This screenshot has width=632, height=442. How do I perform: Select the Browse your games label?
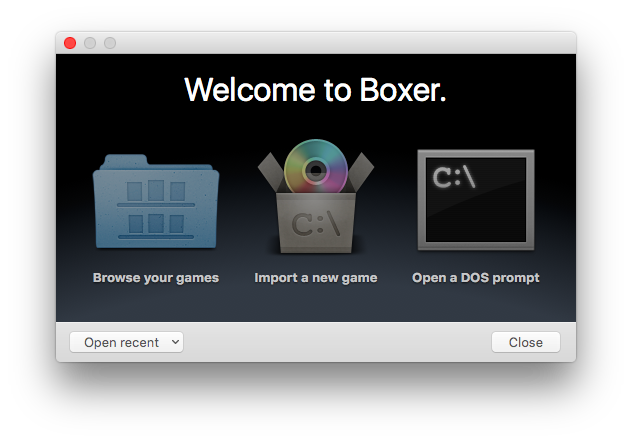[x=156, y=278]
